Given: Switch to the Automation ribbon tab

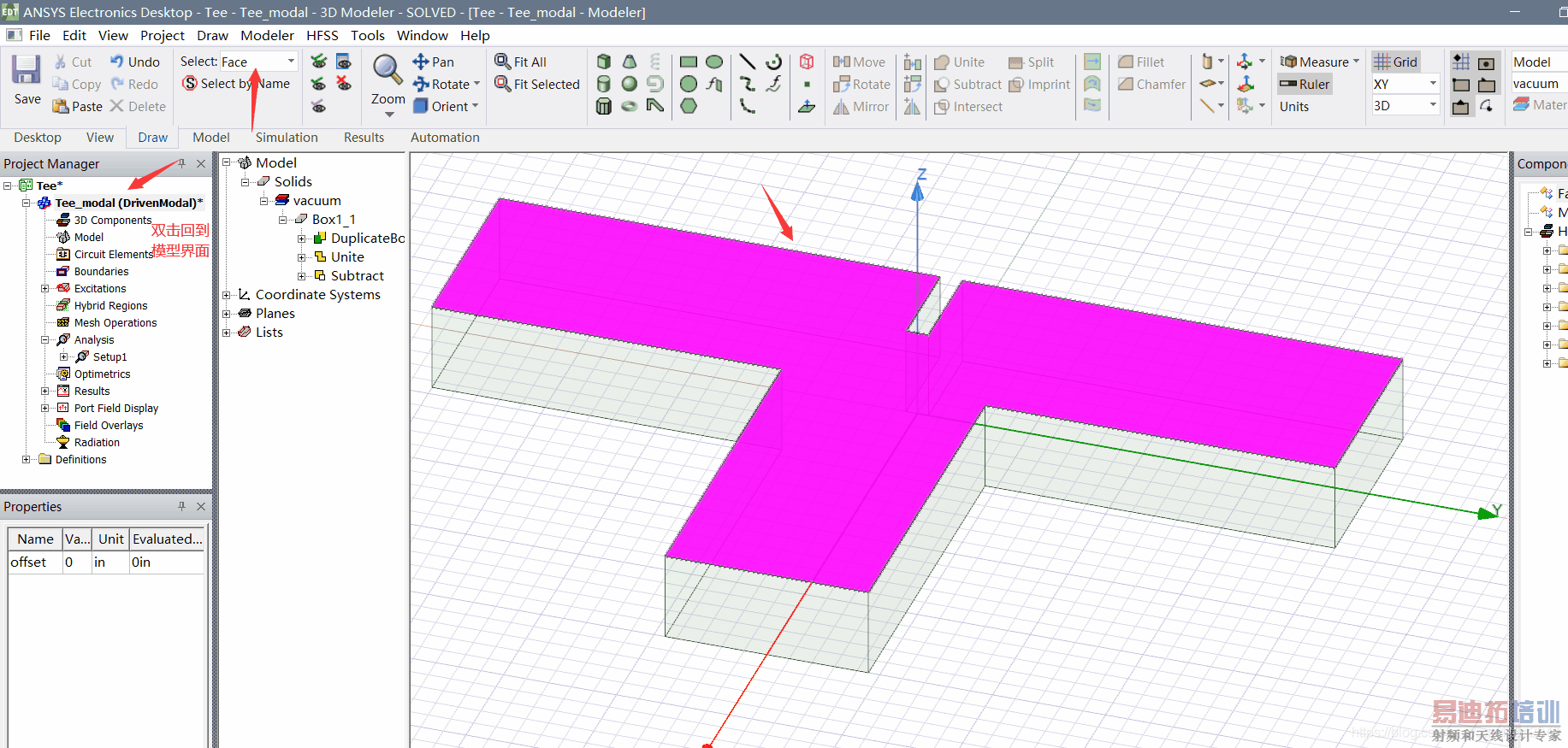Looking at the screenshot, I should coord(445,138).
